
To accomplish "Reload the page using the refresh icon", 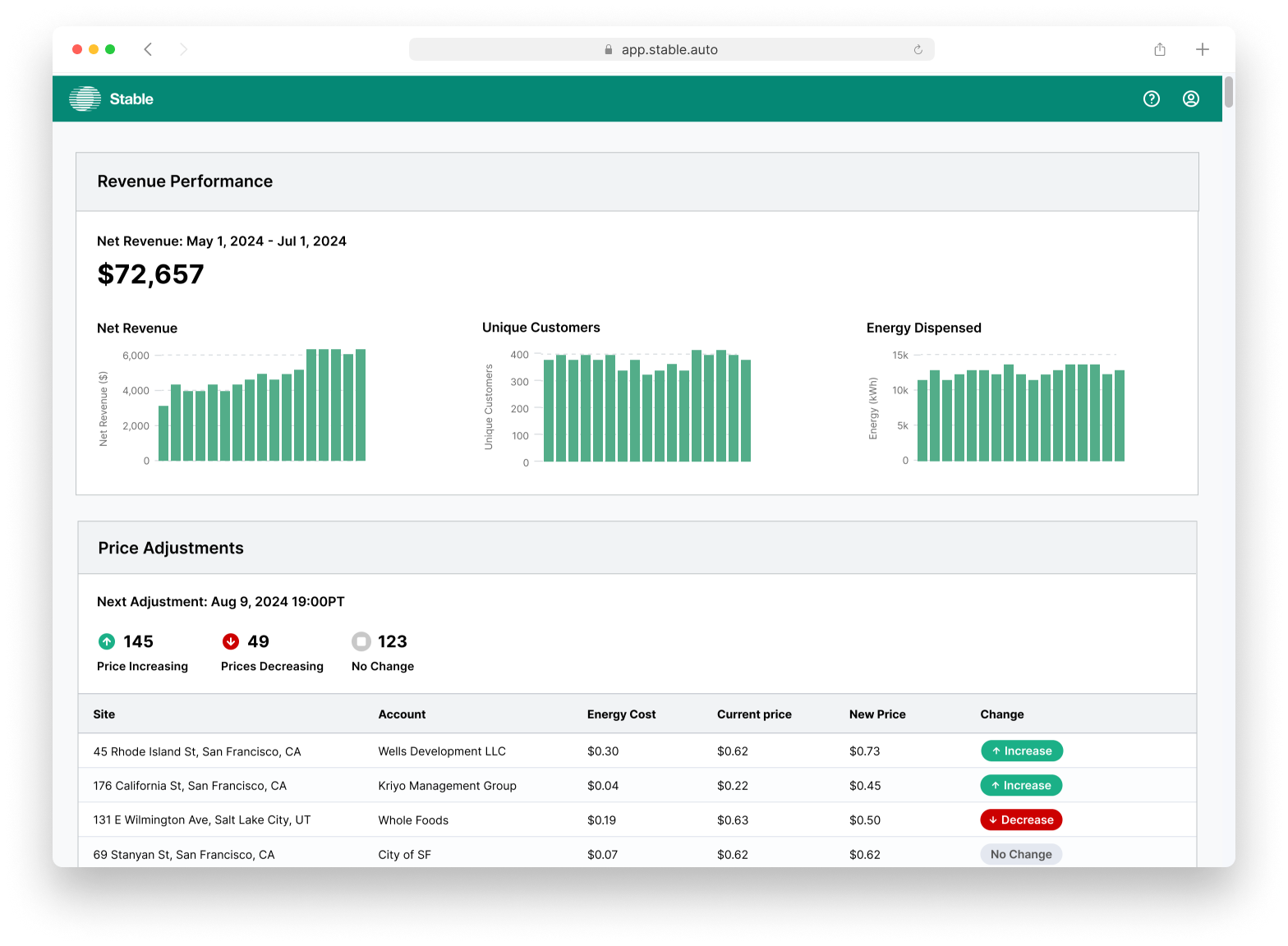I will (918, 49).
